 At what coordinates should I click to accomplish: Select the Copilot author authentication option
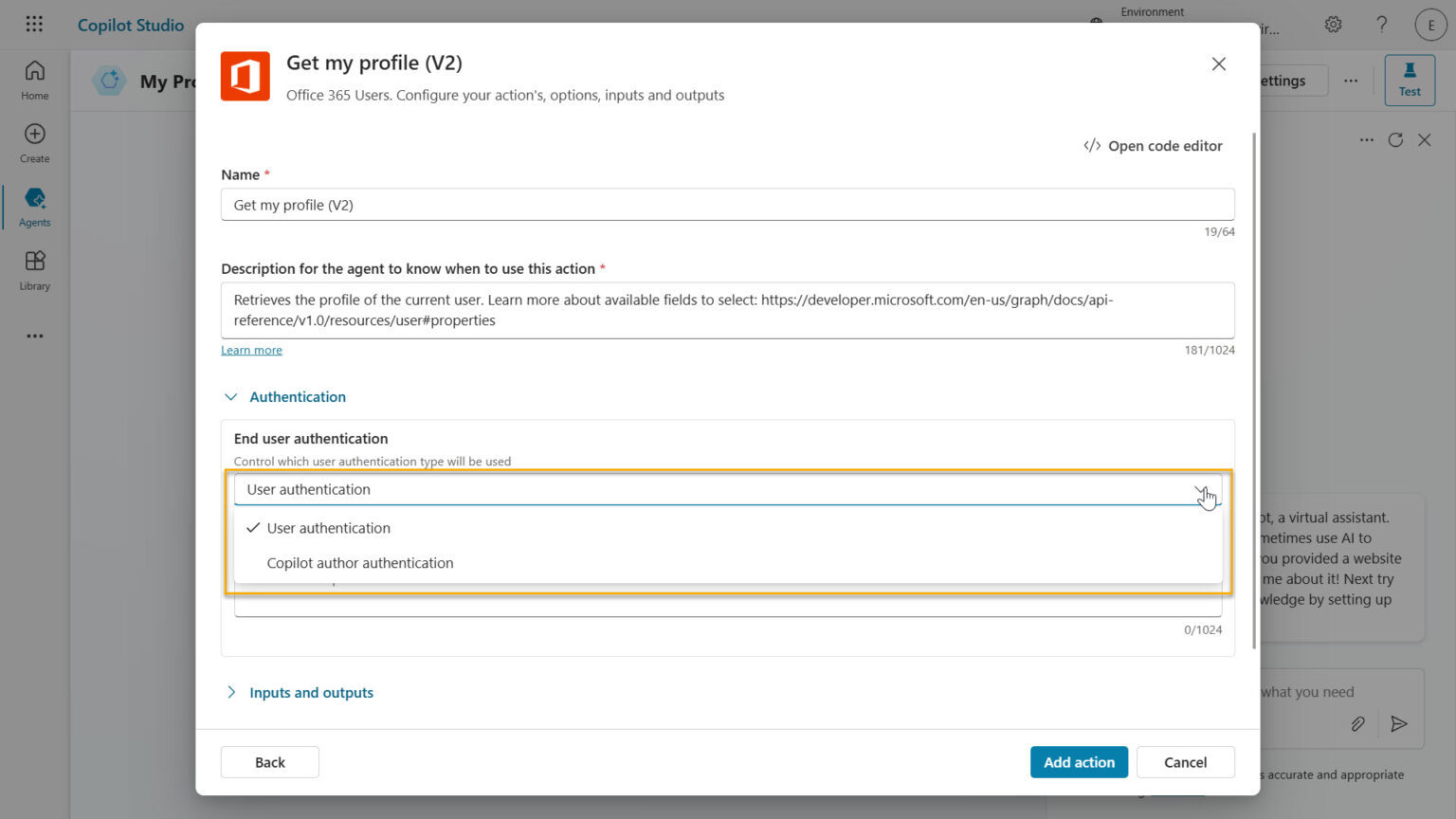[360, 562]
